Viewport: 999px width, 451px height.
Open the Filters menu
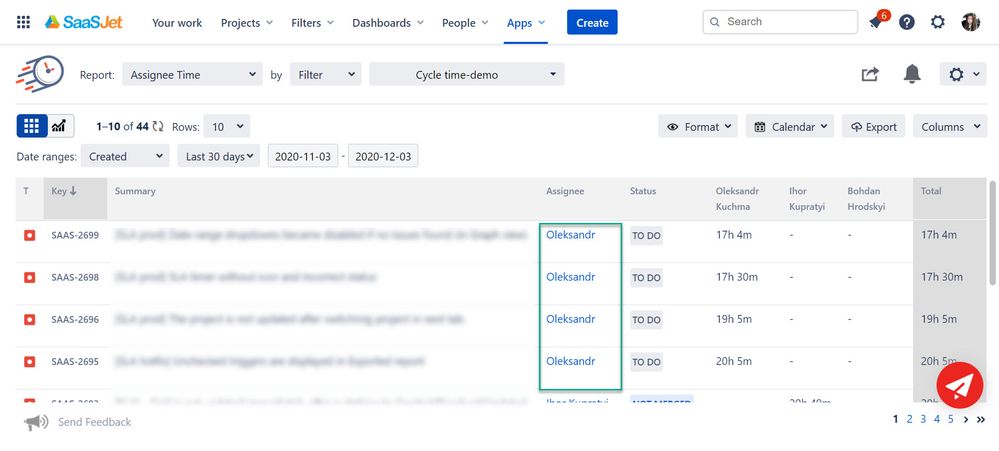[312, 23]
